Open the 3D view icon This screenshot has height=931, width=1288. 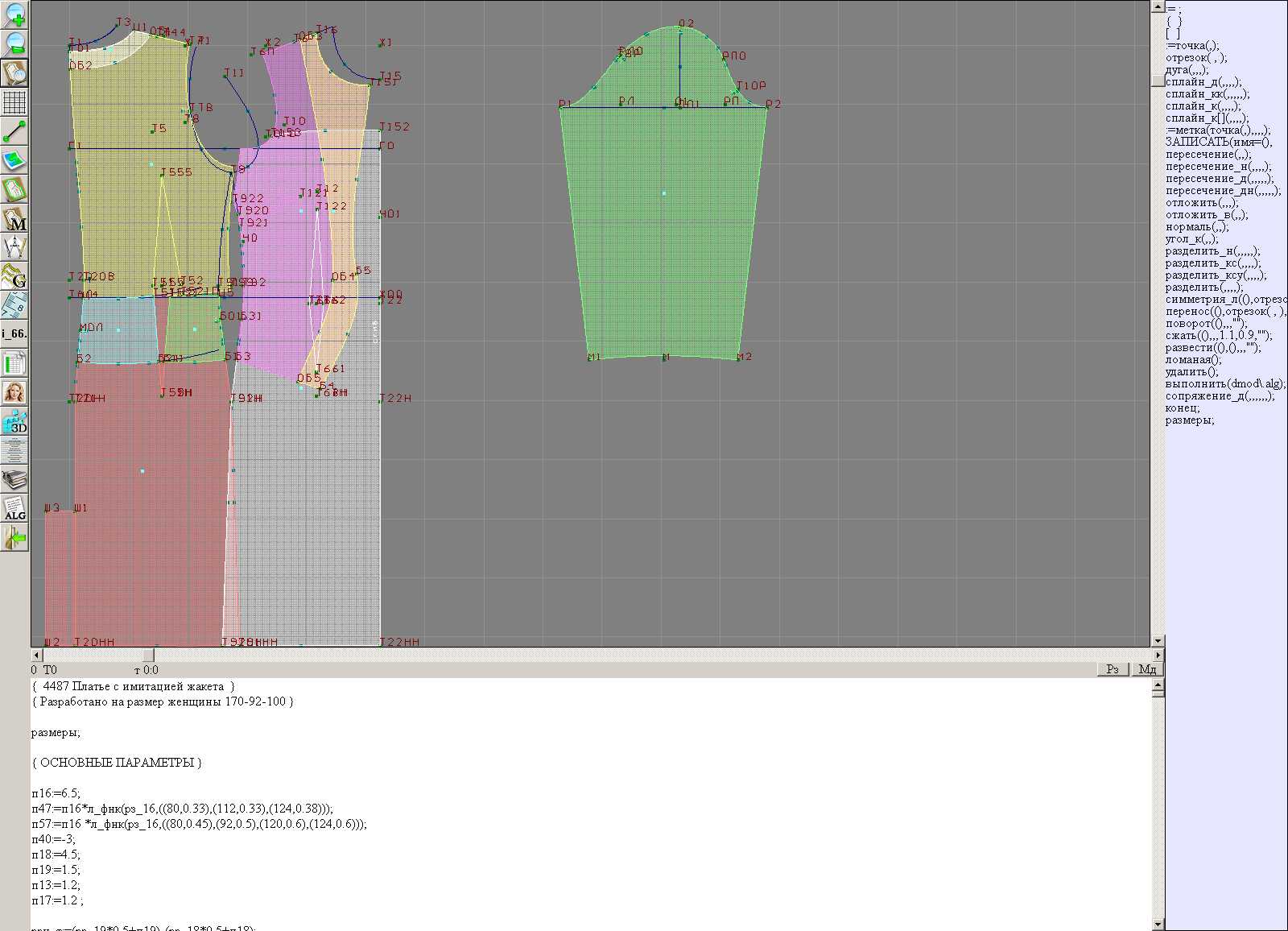pos(14,421)
